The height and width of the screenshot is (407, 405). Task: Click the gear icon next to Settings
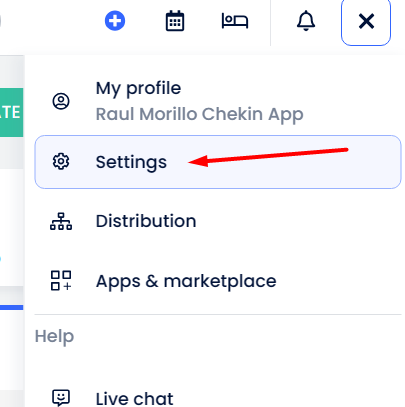point(61,162)
